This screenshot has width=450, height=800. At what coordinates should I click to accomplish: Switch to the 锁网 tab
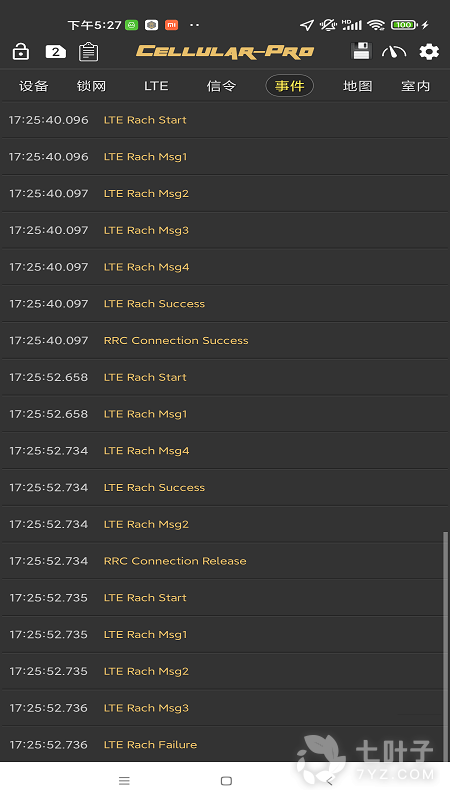tap(91, 86)
